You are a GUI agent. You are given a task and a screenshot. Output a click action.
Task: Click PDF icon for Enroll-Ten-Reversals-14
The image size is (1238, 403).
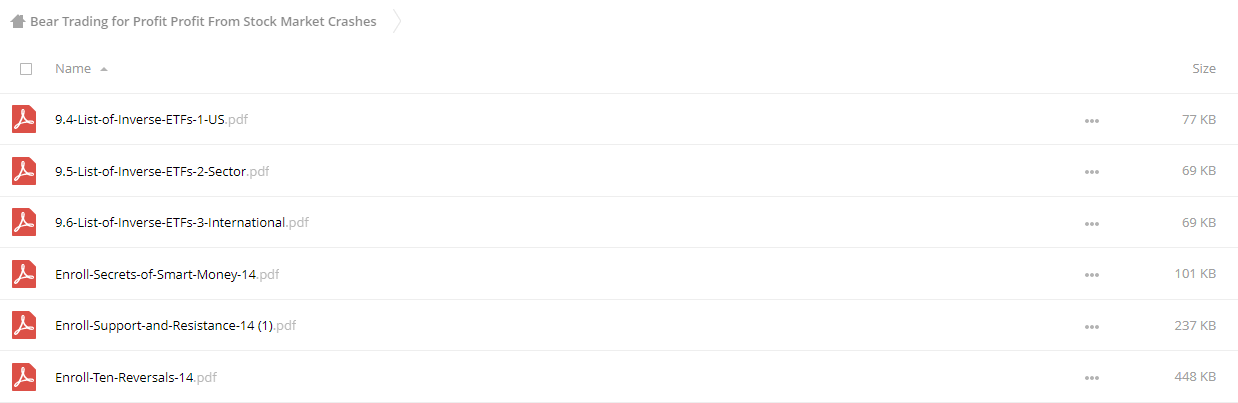[24, 377]
